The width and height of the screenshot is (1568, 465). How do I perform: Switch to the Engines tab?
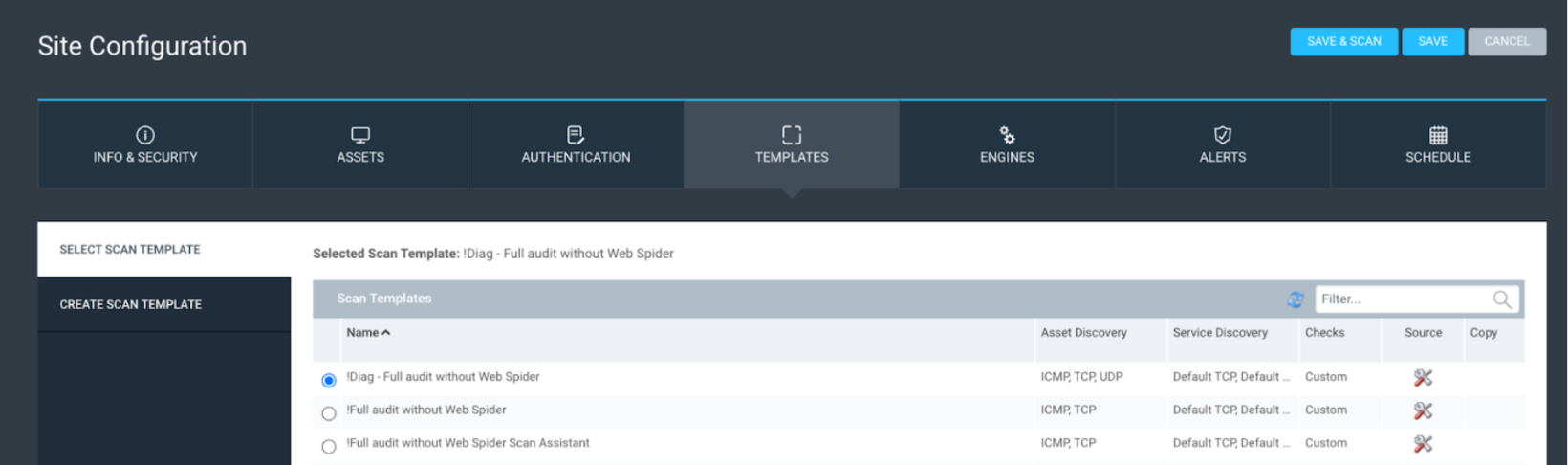tap(1007, 144)
